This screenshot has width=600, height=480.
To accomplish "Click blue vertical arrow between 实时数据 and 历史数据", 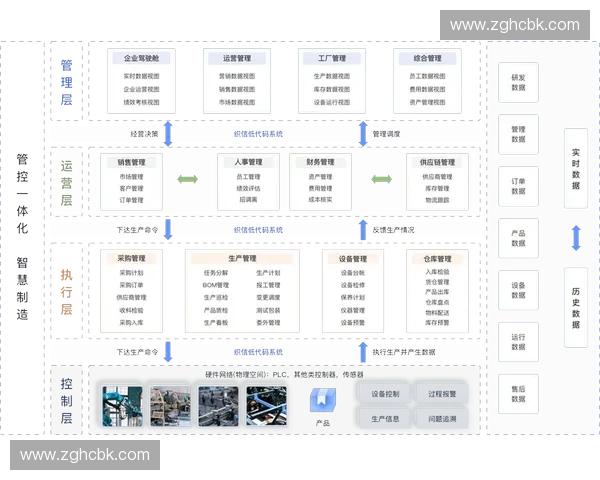I will pyautogui.click(x=575, y=238).
